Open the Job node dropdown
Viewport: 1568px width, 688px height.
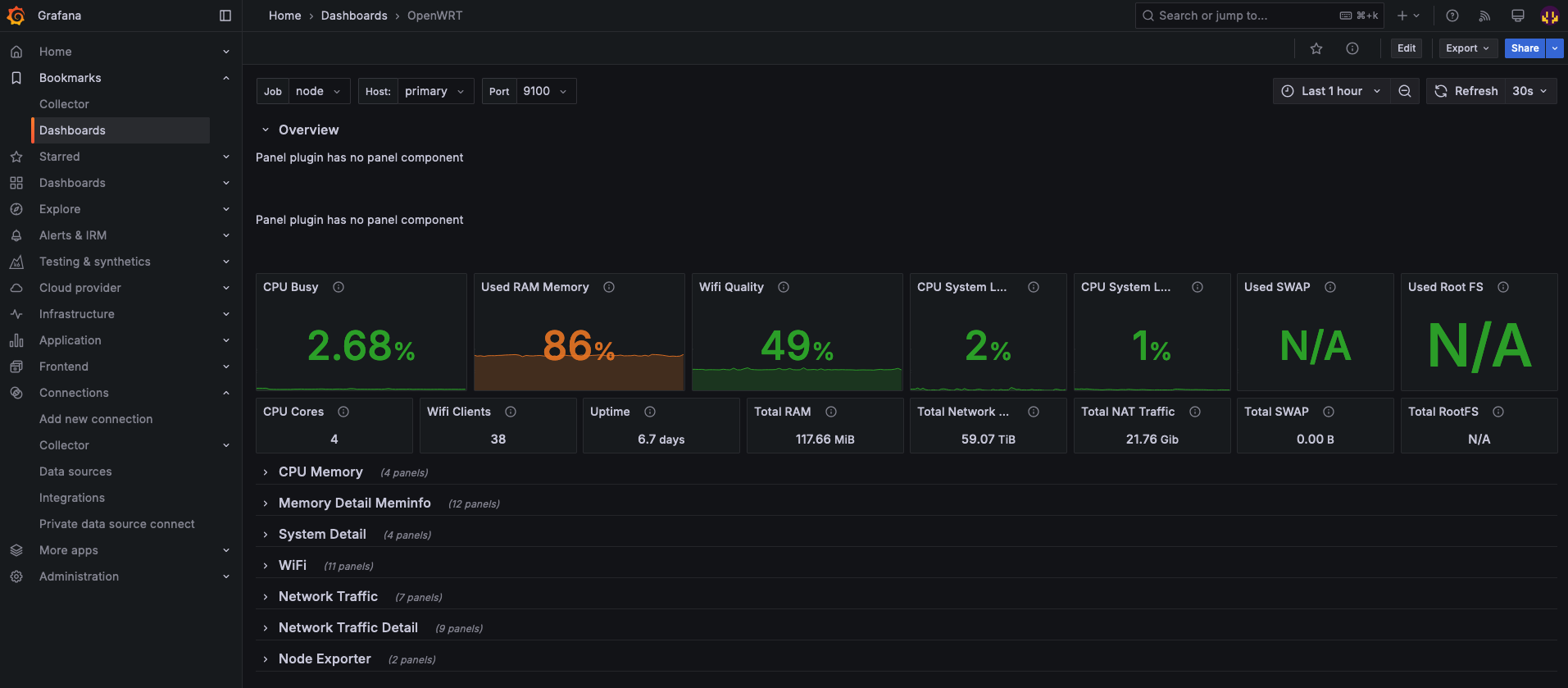(x=319, y=91)
